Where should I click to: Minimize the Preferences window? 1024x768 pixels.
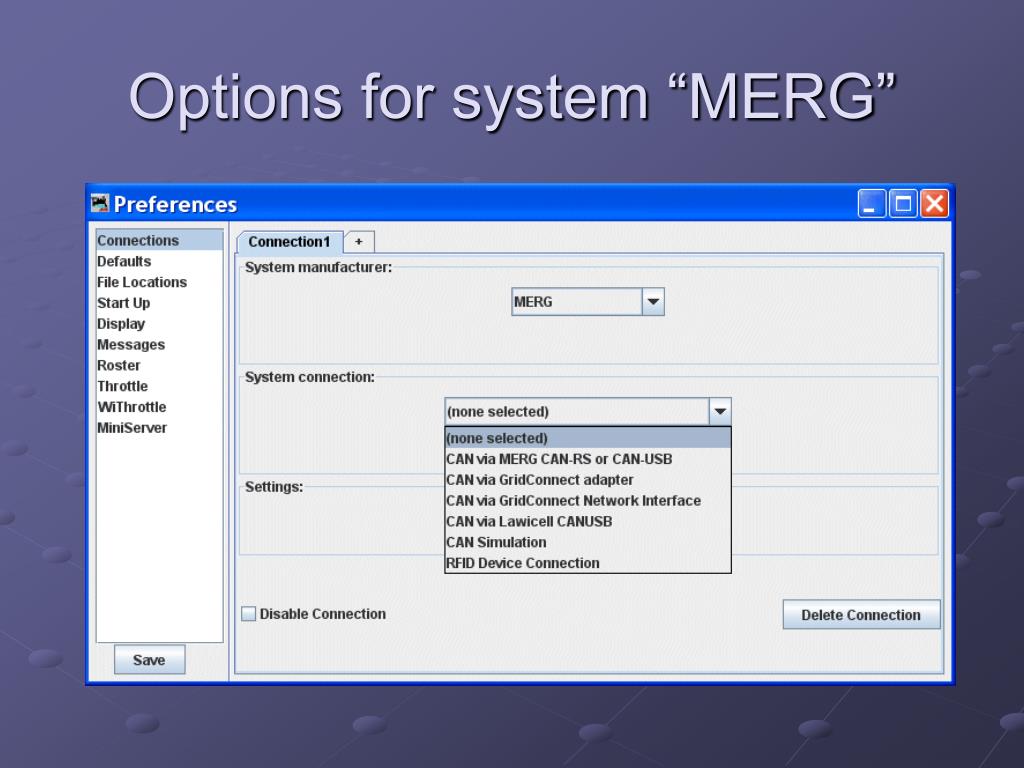pos(871,204)
